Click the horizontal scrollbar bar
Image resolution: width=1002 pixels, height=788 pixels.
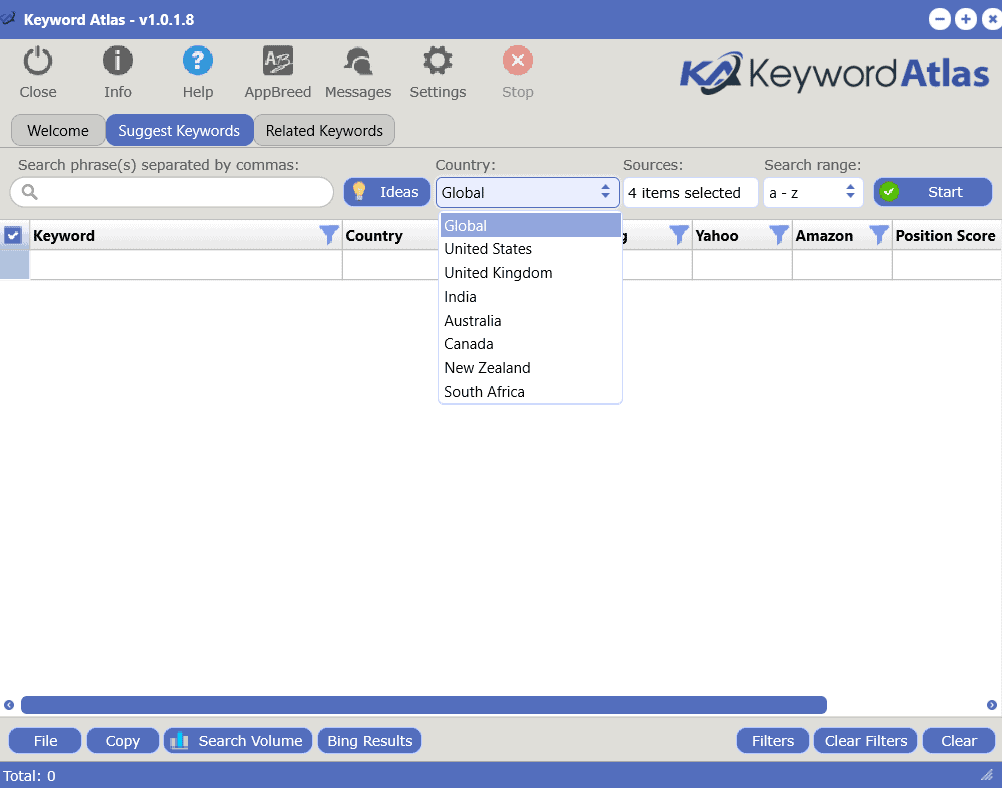(x=423, y=705)
